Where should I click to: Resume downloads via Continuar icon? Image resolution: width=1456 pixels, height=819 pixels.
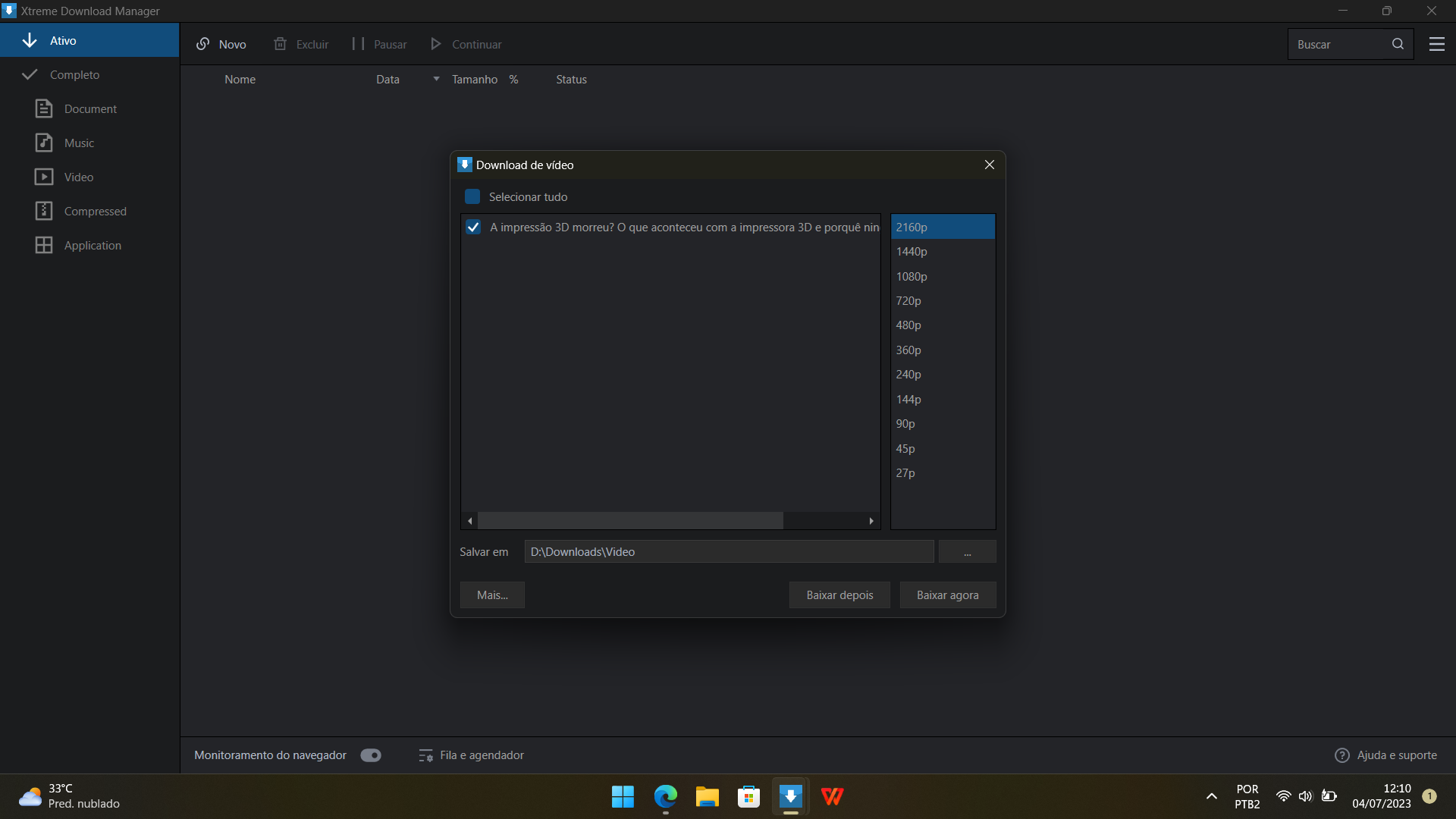(435, 44)
